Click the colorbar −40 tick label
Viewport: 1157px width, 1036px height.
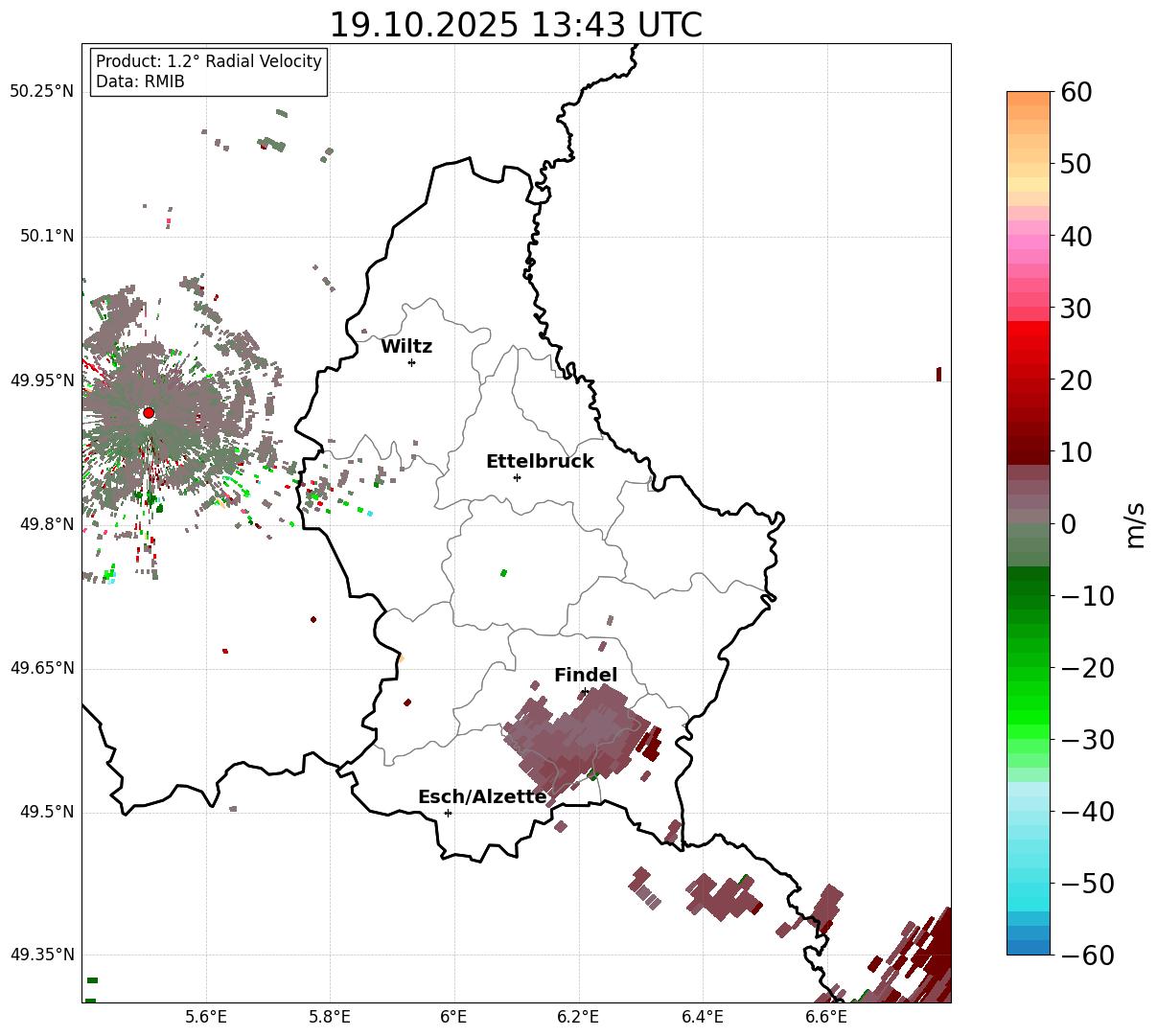1087,812
